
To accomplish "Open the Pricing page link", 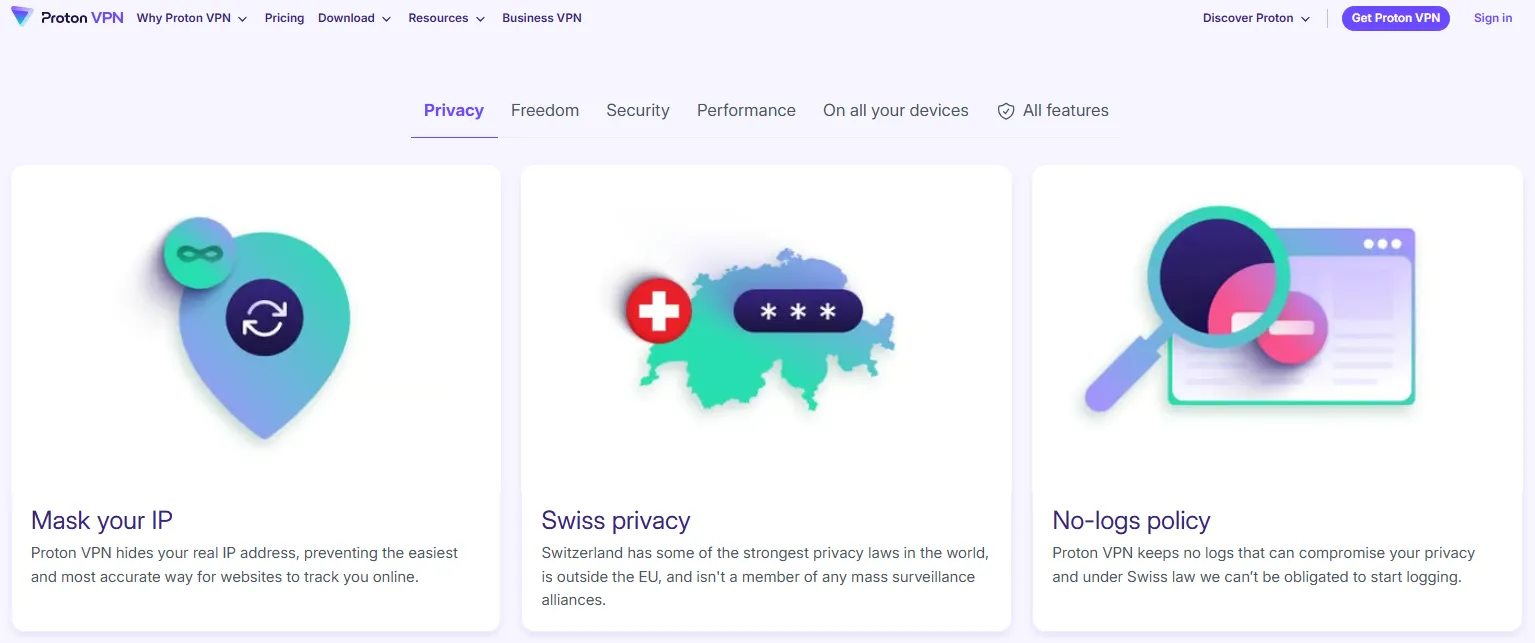I will coord(284,18).
